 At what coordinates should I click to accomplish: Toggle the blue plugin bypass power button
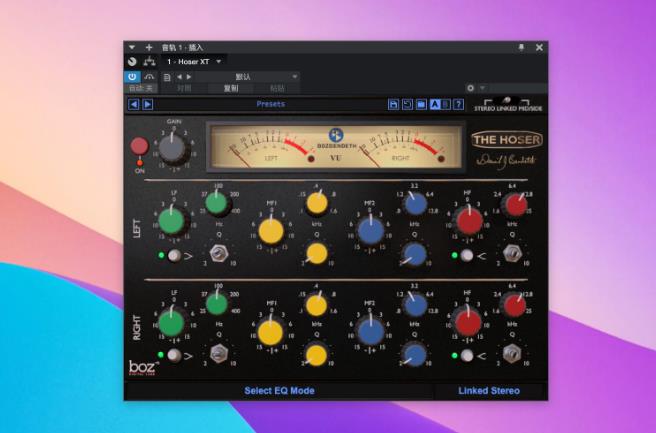tap(132, 76)
